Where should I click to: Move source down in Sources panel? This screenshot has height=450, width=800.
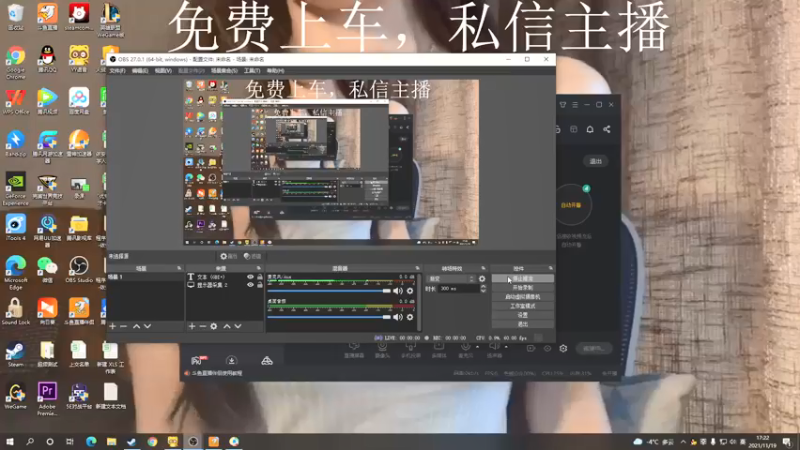(238, 326)
